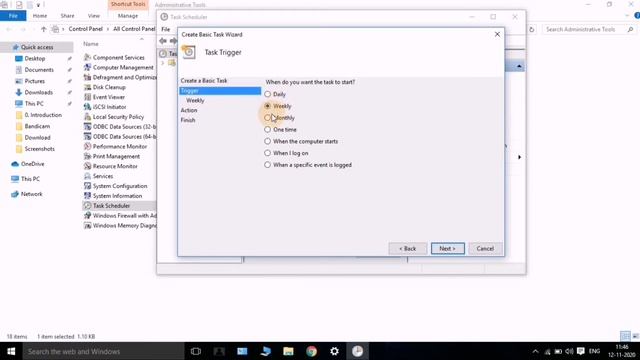Open Pictures in navigation pane
This screenshot has width=640, height=360.
click(35, 81)
